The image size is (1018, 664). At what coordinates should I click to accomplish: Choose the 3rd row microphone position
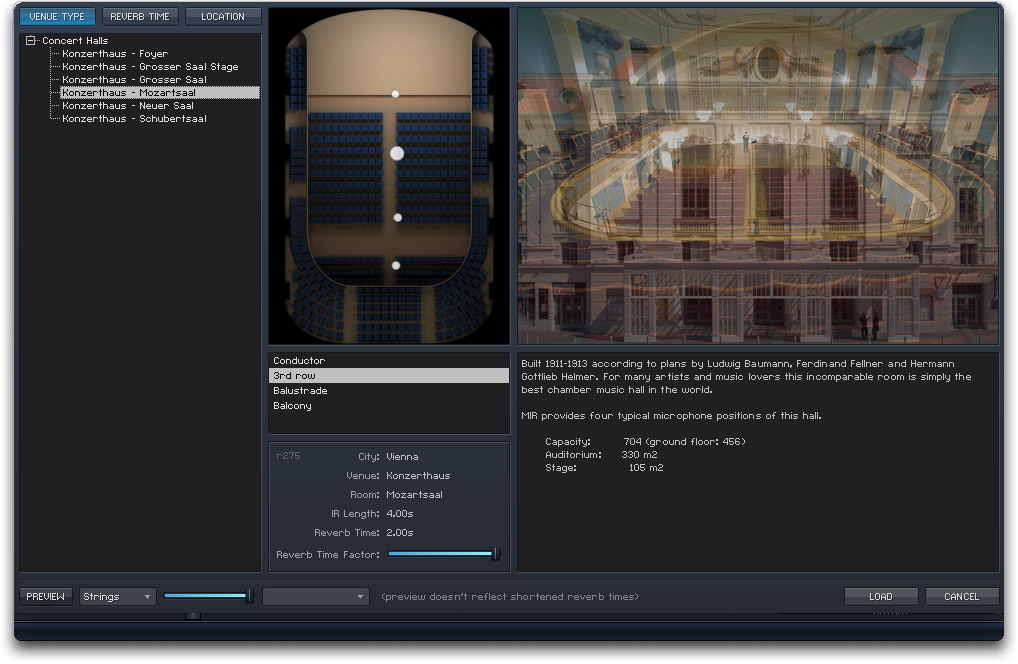tap(389, 375)
